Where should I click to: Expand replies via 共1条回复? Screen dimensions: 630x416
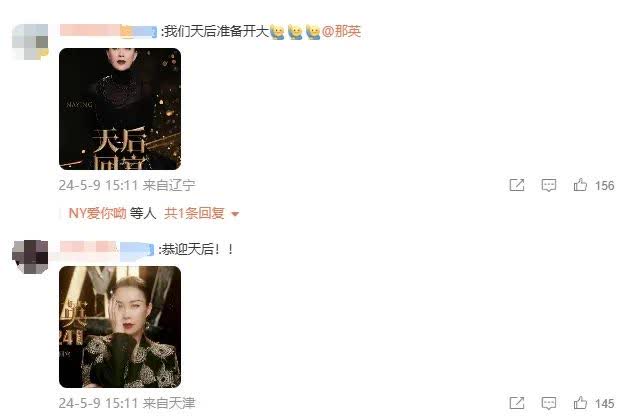(194, 213)
